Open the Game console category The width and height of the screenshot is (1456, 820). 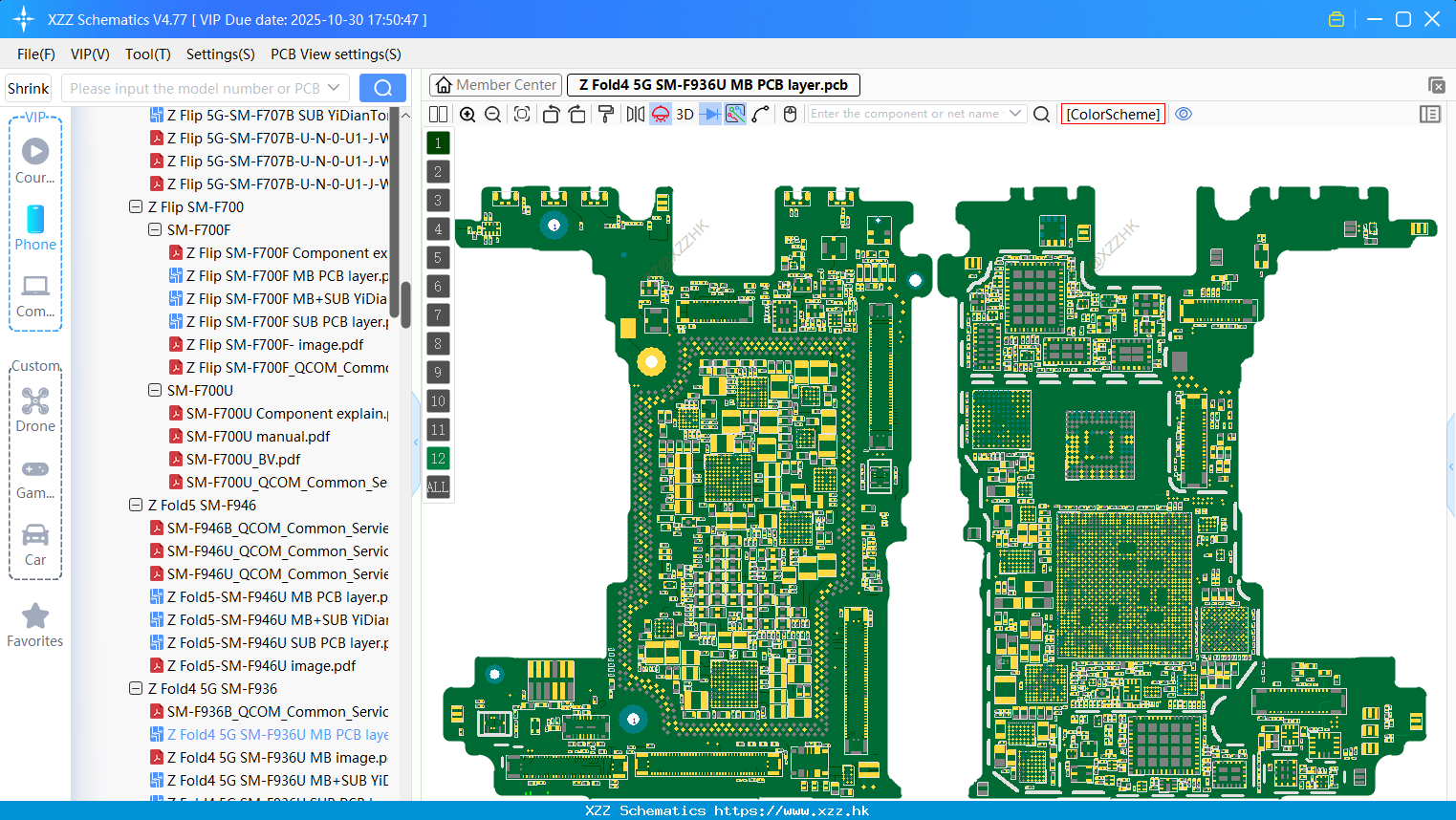[x=35, y=478]
